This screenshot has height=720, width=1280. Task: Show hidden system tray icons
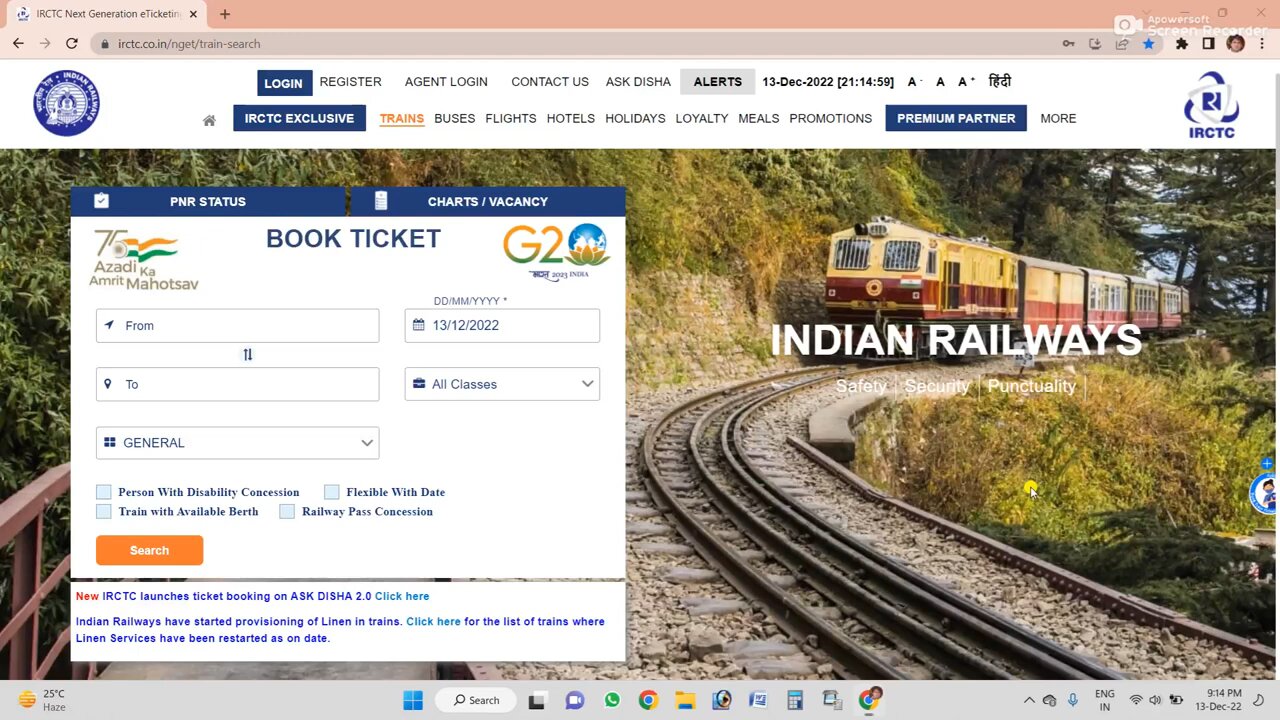(x=1028, y=700)
